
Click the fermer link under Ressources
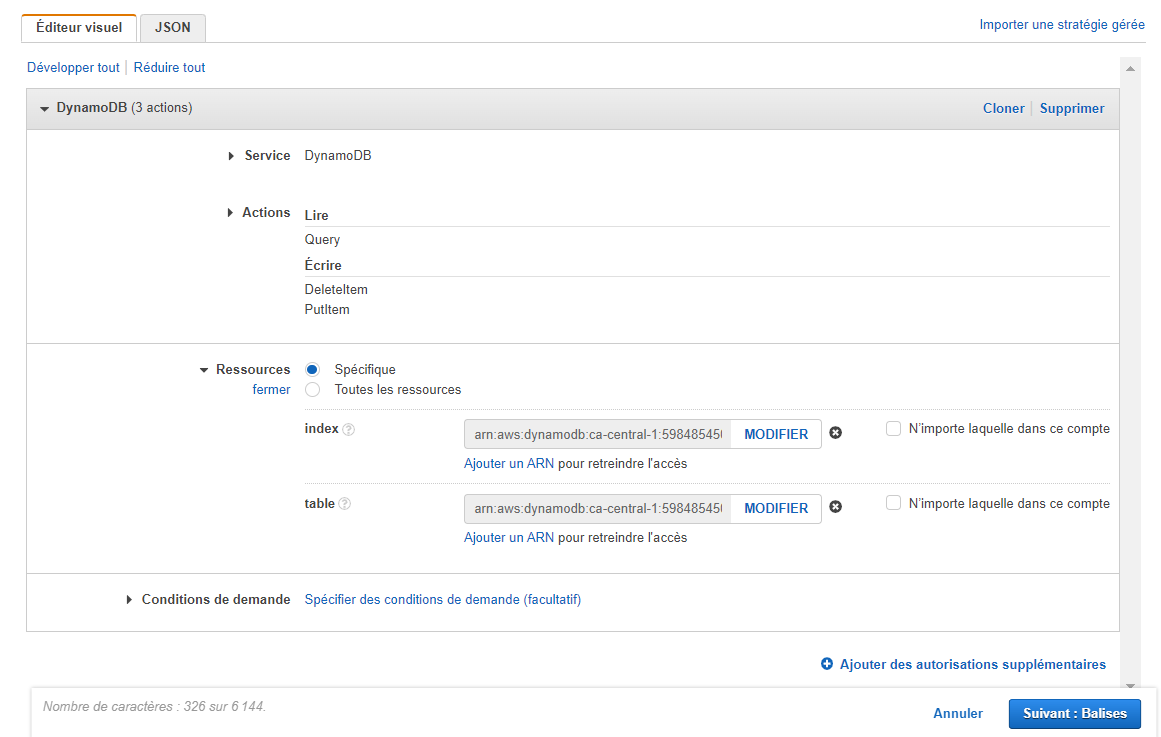[x=271, y=390]
